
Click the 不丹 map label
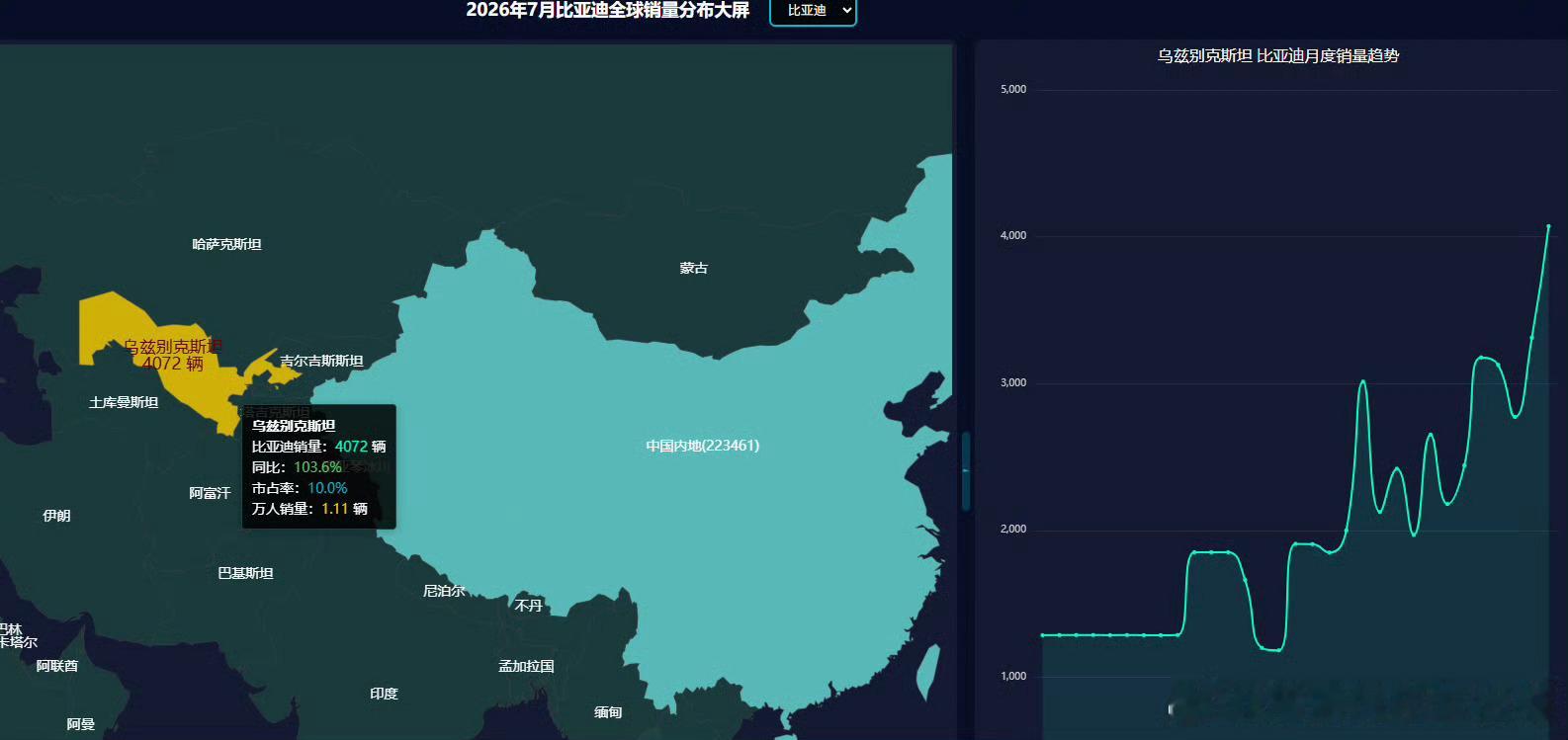(528, 606)
